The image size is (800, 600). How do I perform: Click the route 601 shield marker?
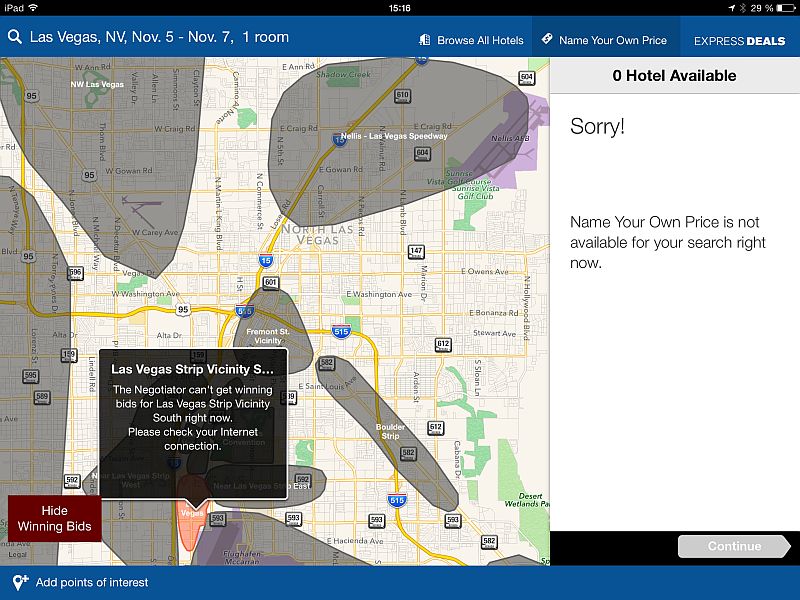click(271, 283)
